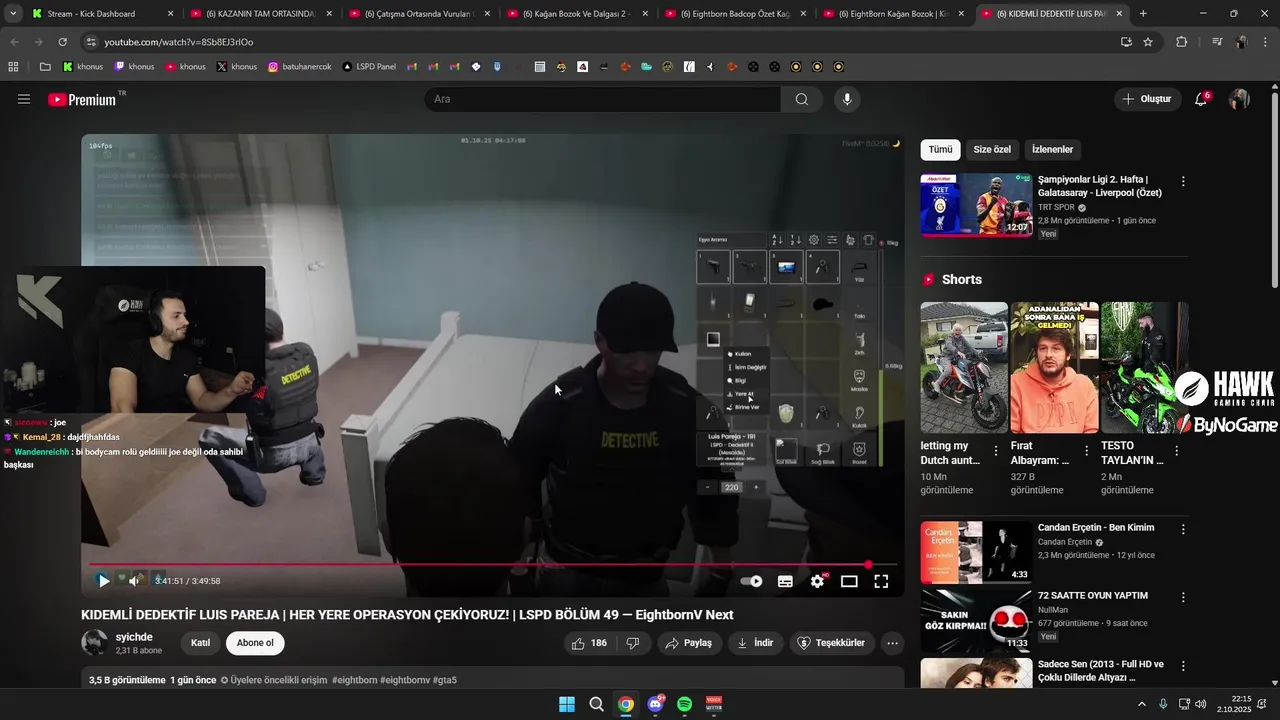The width and height of the screenshot is (1280, 720).
Task: Start voice search with the microphone
Action: tap(847, 99)
